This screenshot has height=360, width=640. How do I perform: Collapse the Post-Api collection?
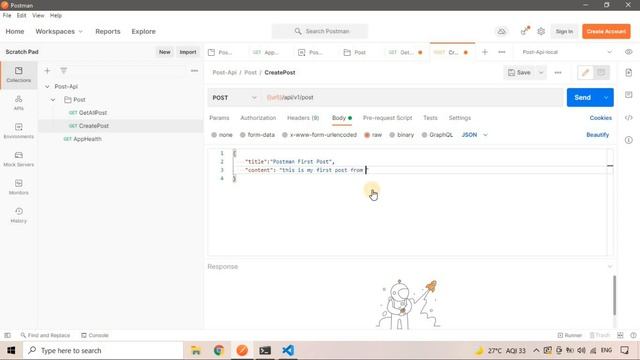tap(47, 87)
